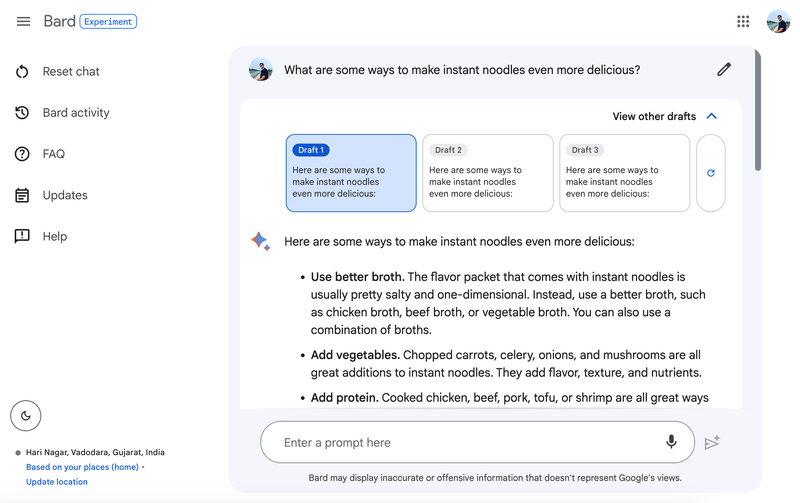This screenshot has height=503, width=800.
Task: Click the FAQ question mark icon
Action: coord(22,154)
